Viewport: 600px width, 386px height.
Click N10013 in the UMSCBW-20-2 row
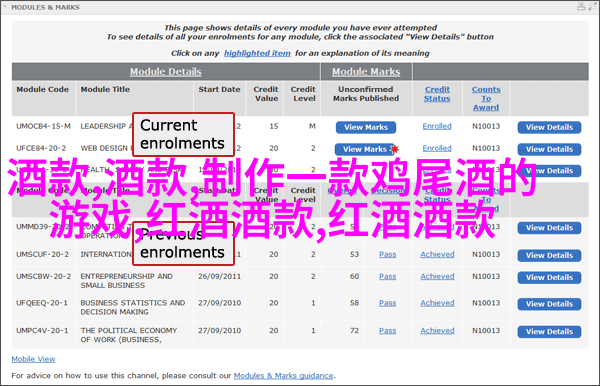point(486,276)
